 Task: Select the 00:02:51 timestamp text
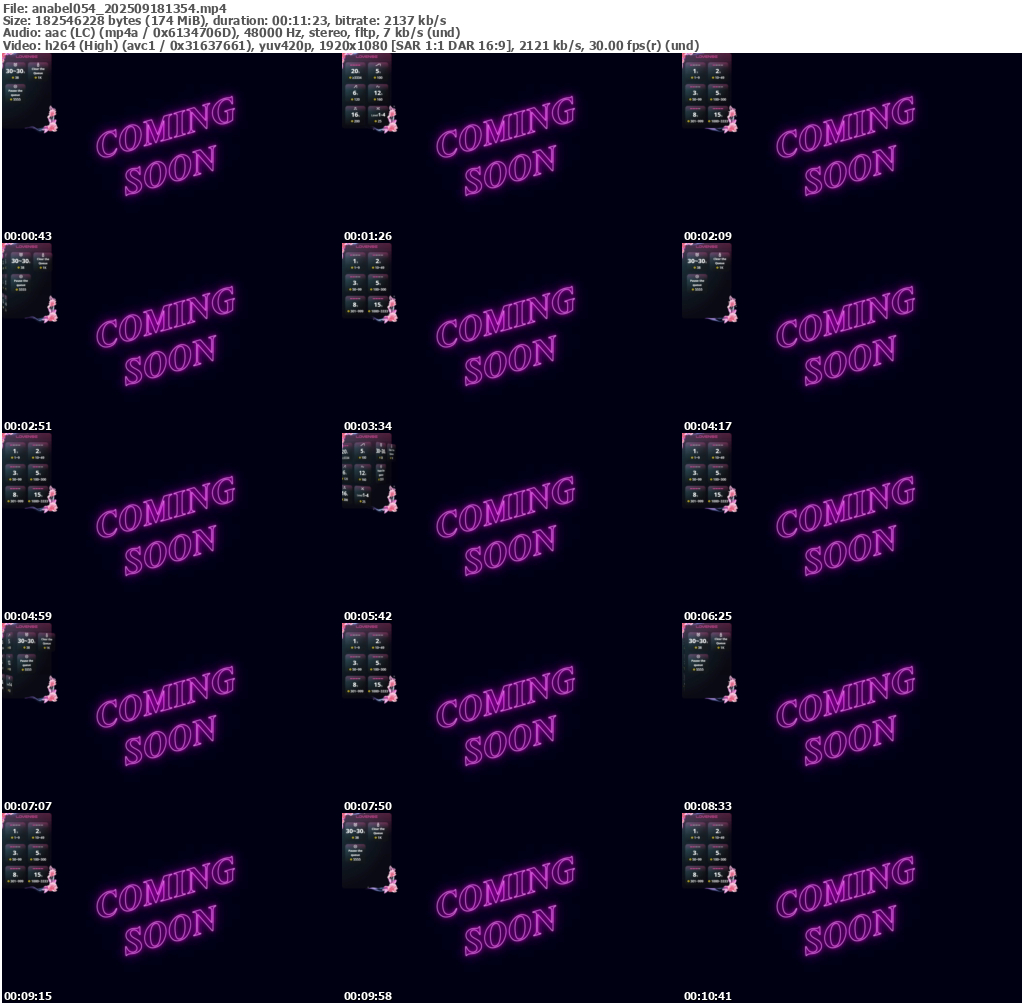(27, 426)
